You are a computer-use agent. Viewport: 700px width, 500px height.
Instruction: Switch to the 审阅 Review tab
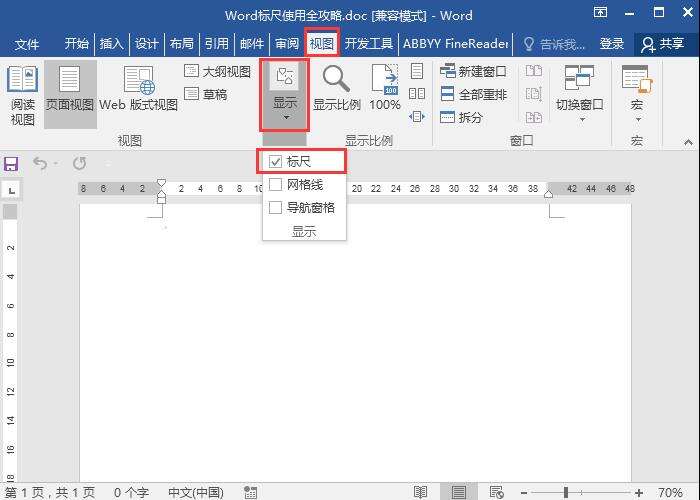click(287, 43)
